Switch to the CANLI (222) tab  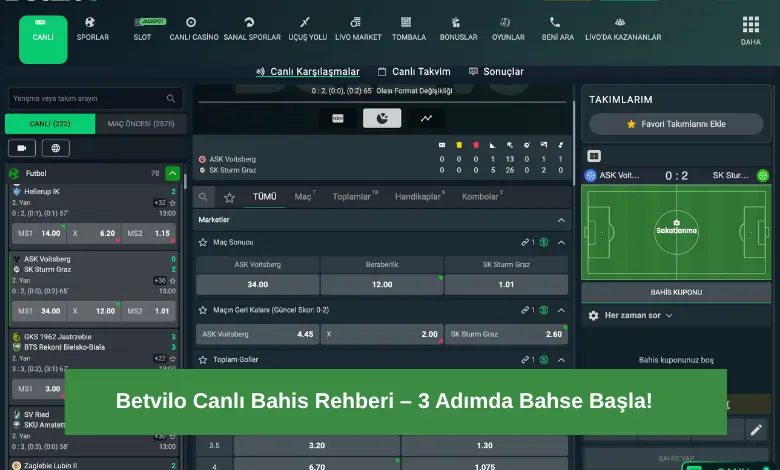coord(50,124)
